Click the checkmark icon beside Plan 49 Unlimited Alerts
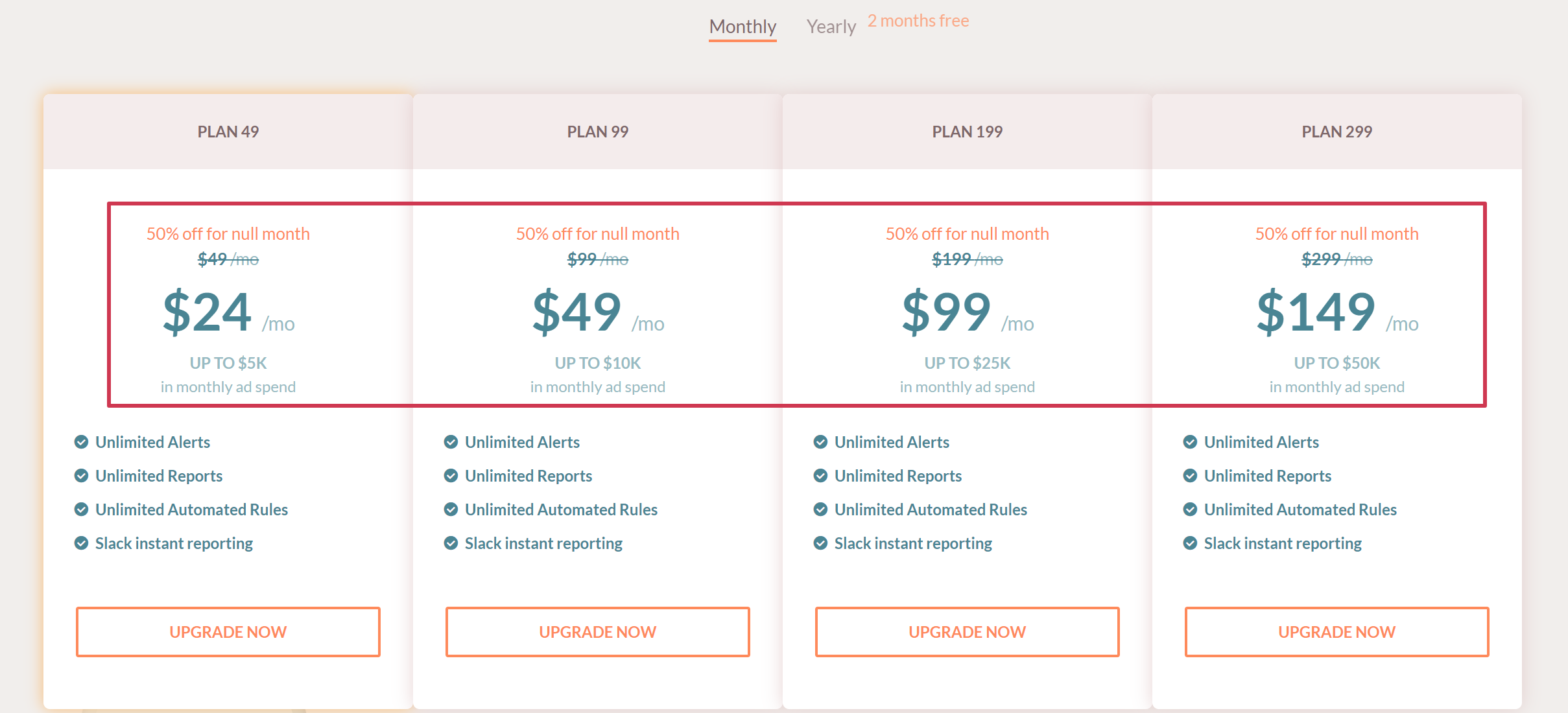The height and width of the screenshot is (713, 1568). (x=80, y=442)
